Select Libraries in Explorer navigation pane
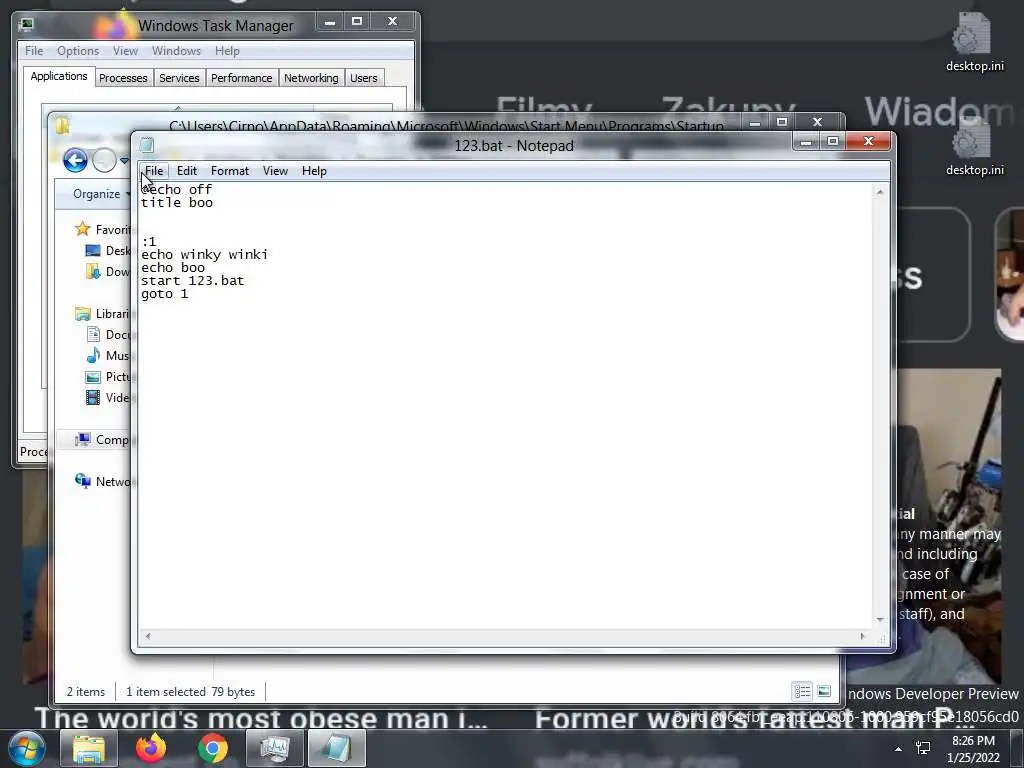The height and width of the screenshot is (768, 1024). (x=103, y=314)
